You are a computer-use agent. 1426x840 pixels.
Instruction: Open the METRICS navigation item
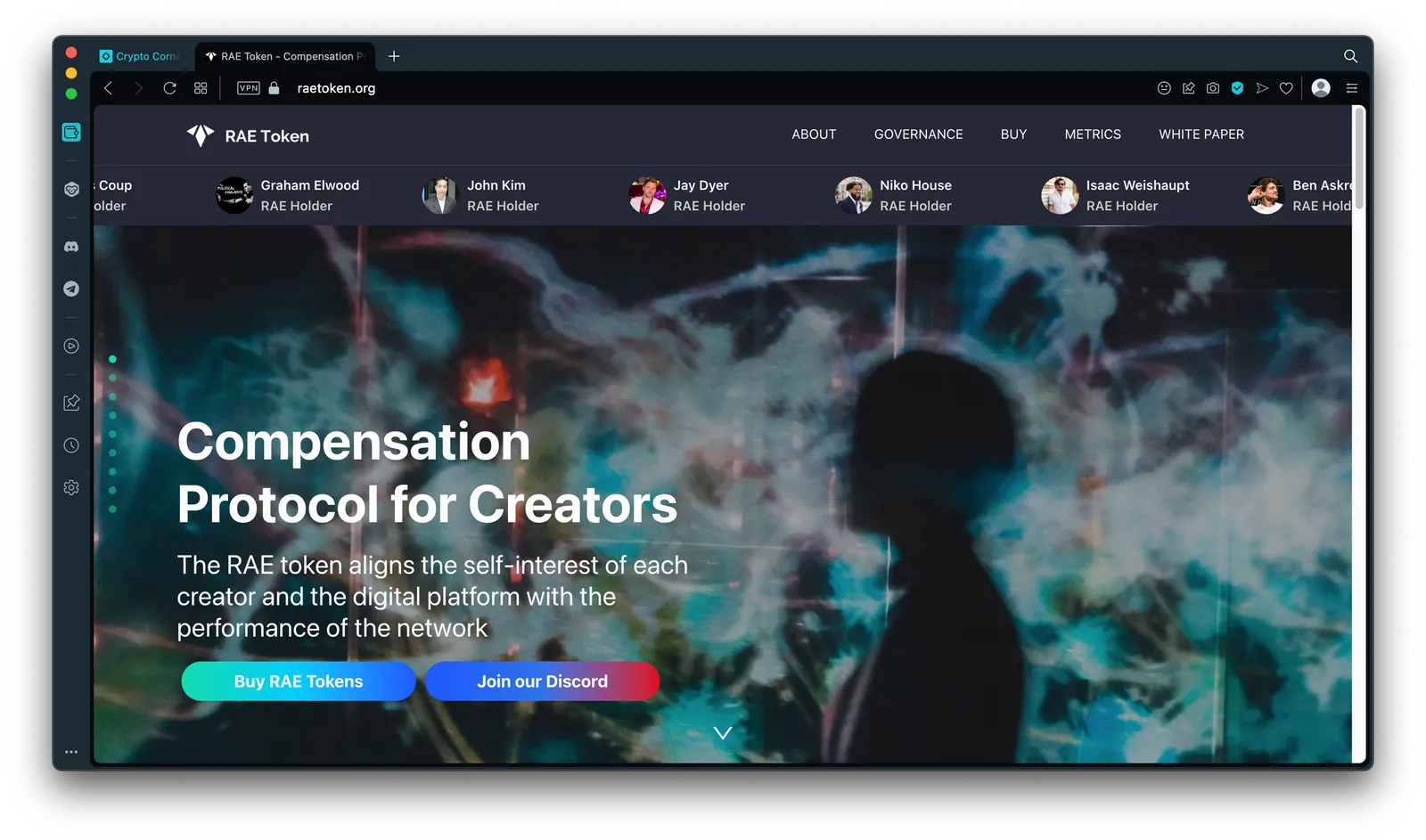(x=1093, y=135)
